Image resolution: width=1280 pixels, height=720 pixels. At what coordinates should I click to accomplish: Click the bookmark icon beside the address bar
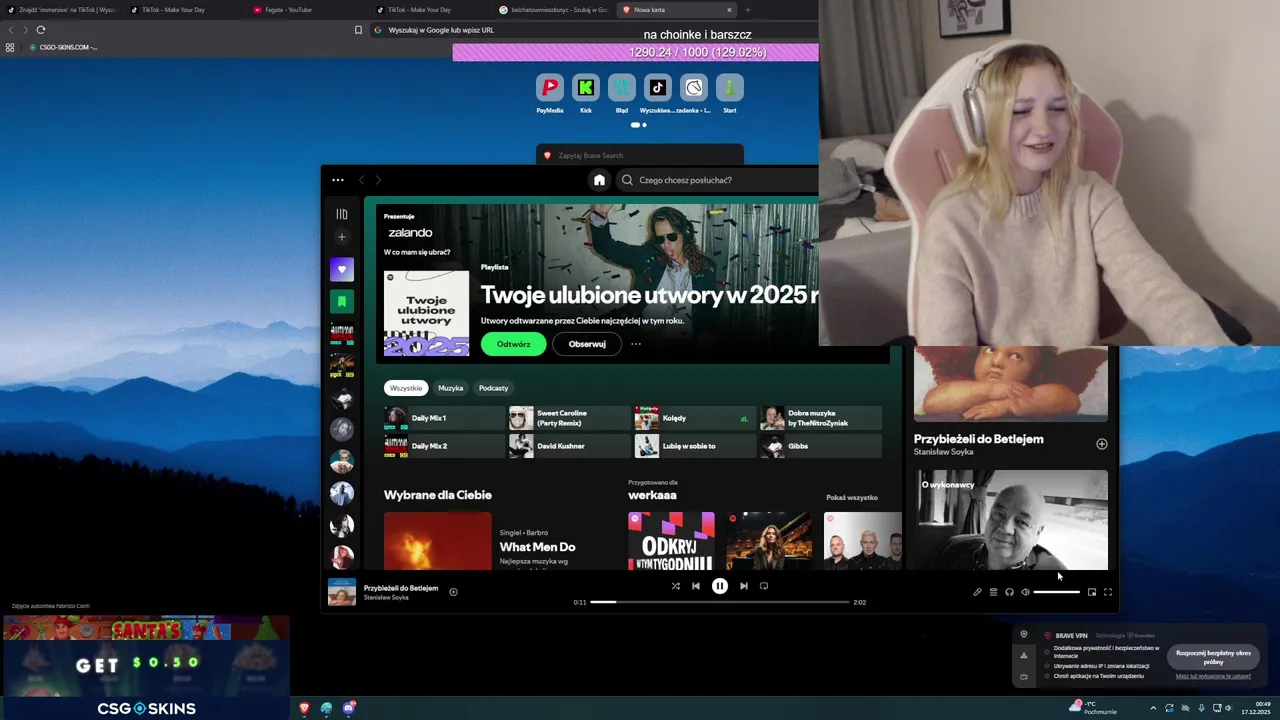(358, 30)
